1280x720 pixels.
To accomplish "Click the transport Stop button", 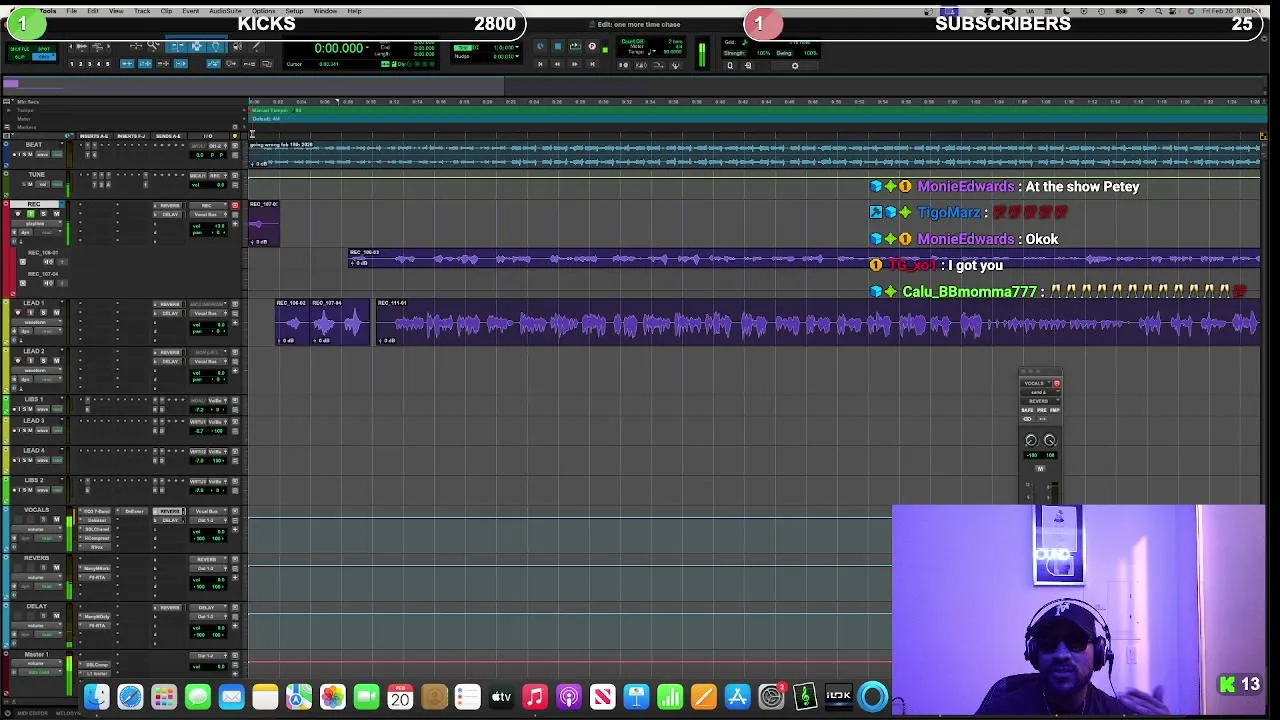I will click(557, 46).
